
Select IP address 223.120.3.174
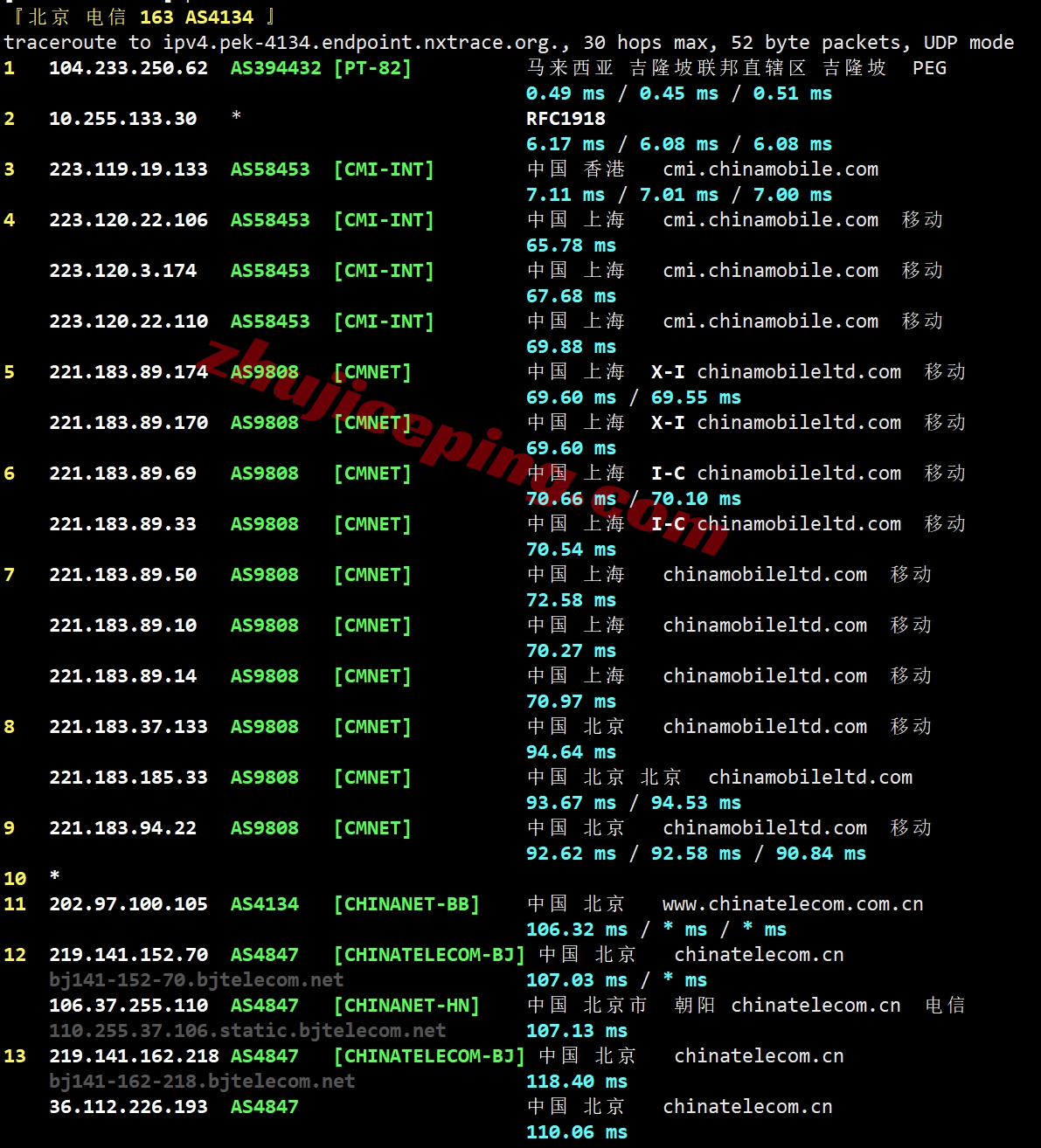(123, 271)
